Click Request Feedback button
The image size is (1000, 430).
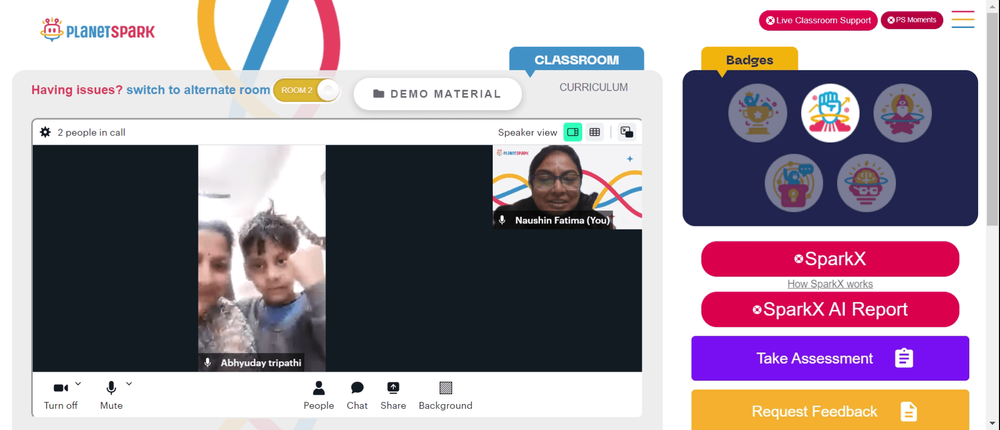(830, 411)
